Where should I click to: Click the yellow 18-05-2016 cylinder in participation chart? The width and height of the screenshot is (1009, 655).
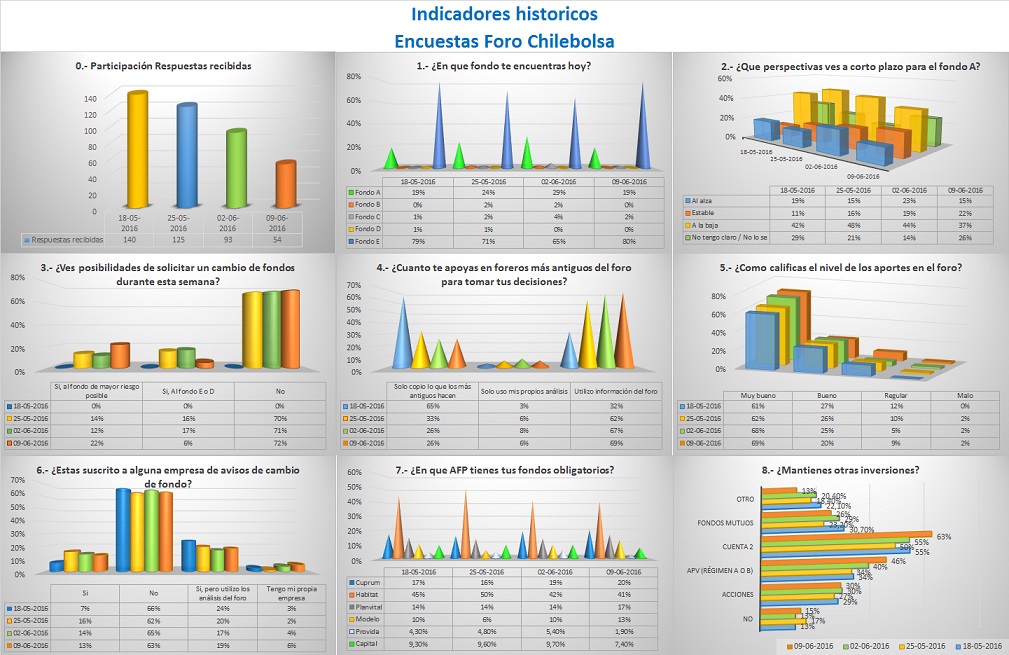tap(137, 148)
